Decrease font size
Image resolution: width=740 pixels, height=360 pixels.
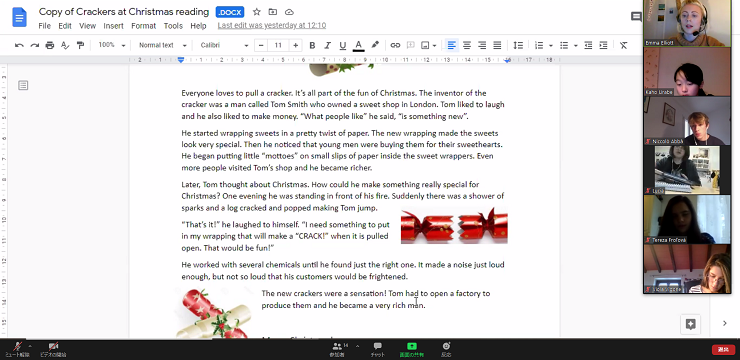[261, 45]
